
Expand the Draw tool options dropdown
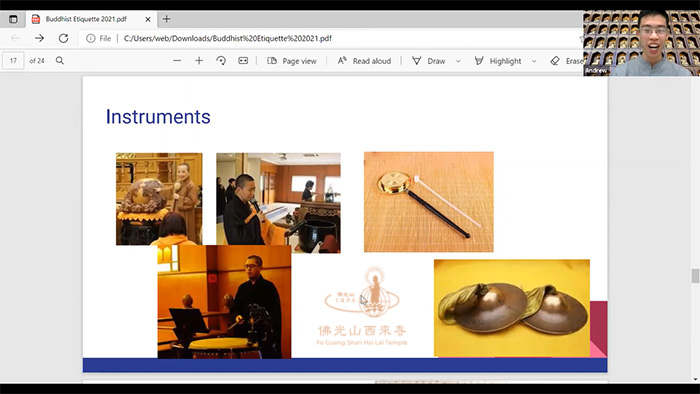458,61
